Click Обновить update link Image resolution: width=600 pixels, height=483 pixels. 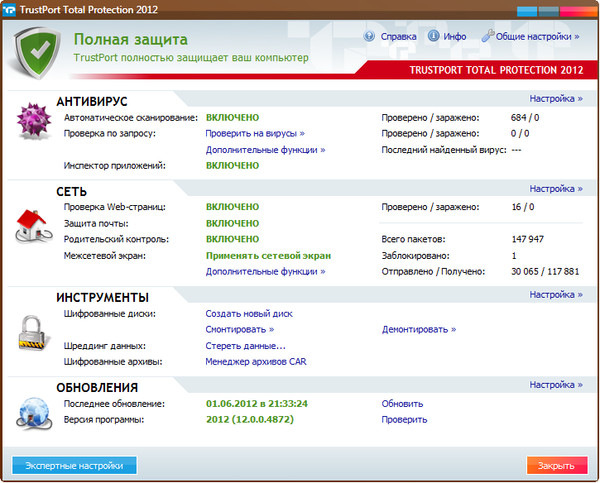403,404
